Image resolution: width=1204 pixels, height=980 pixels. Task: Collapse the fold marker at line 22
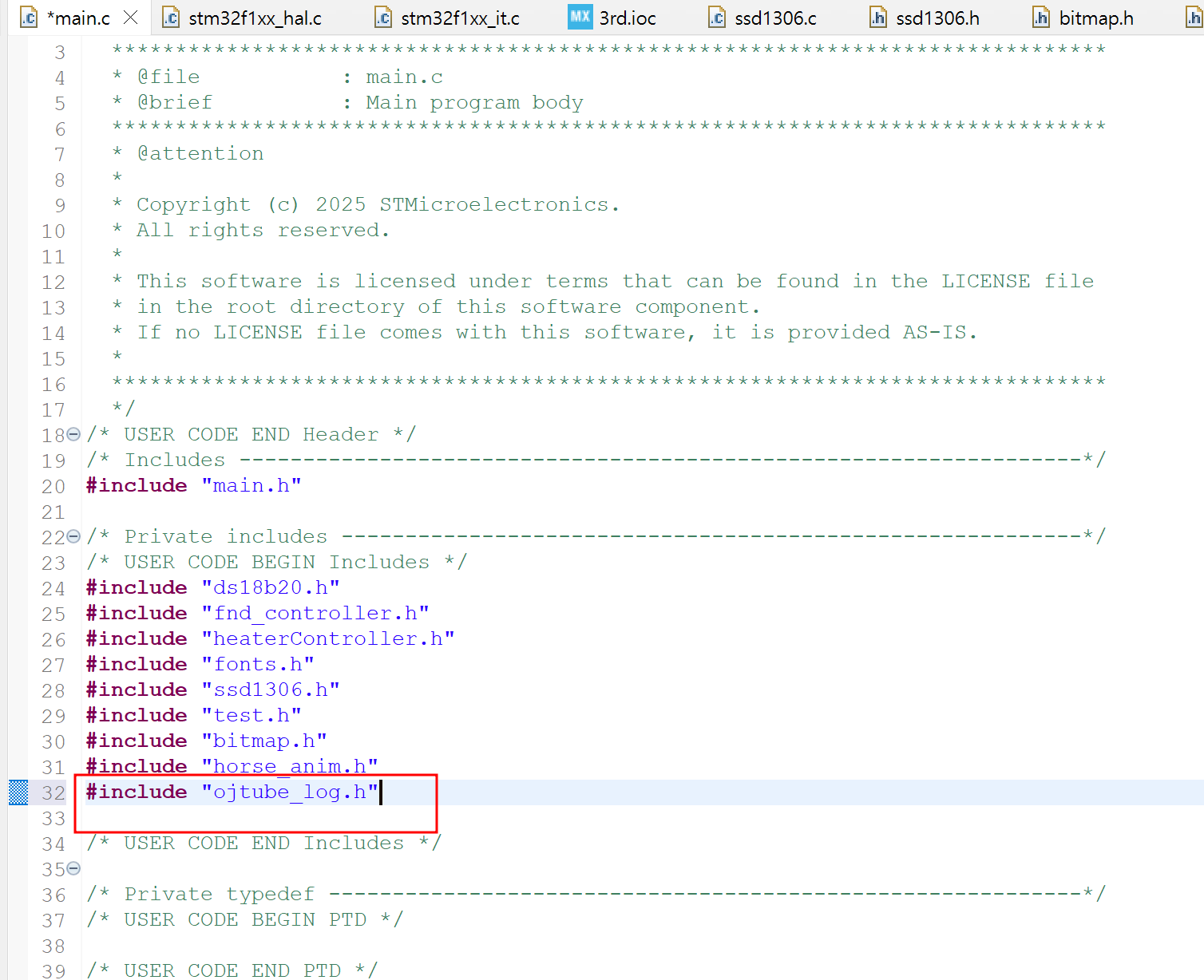(x=73, y=536)
